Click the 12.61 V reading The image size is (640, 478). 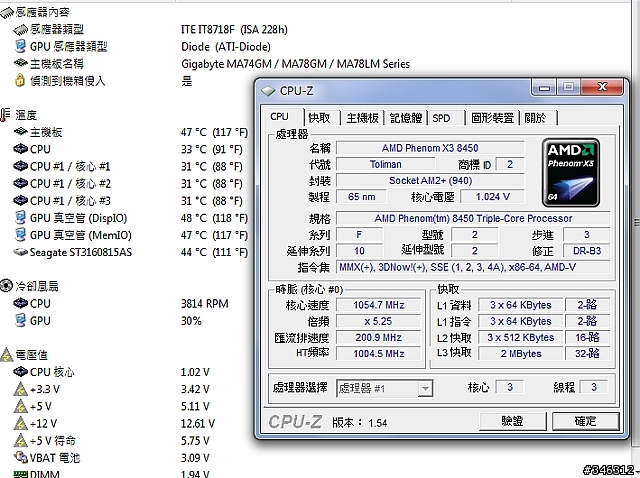pos(198,424)
